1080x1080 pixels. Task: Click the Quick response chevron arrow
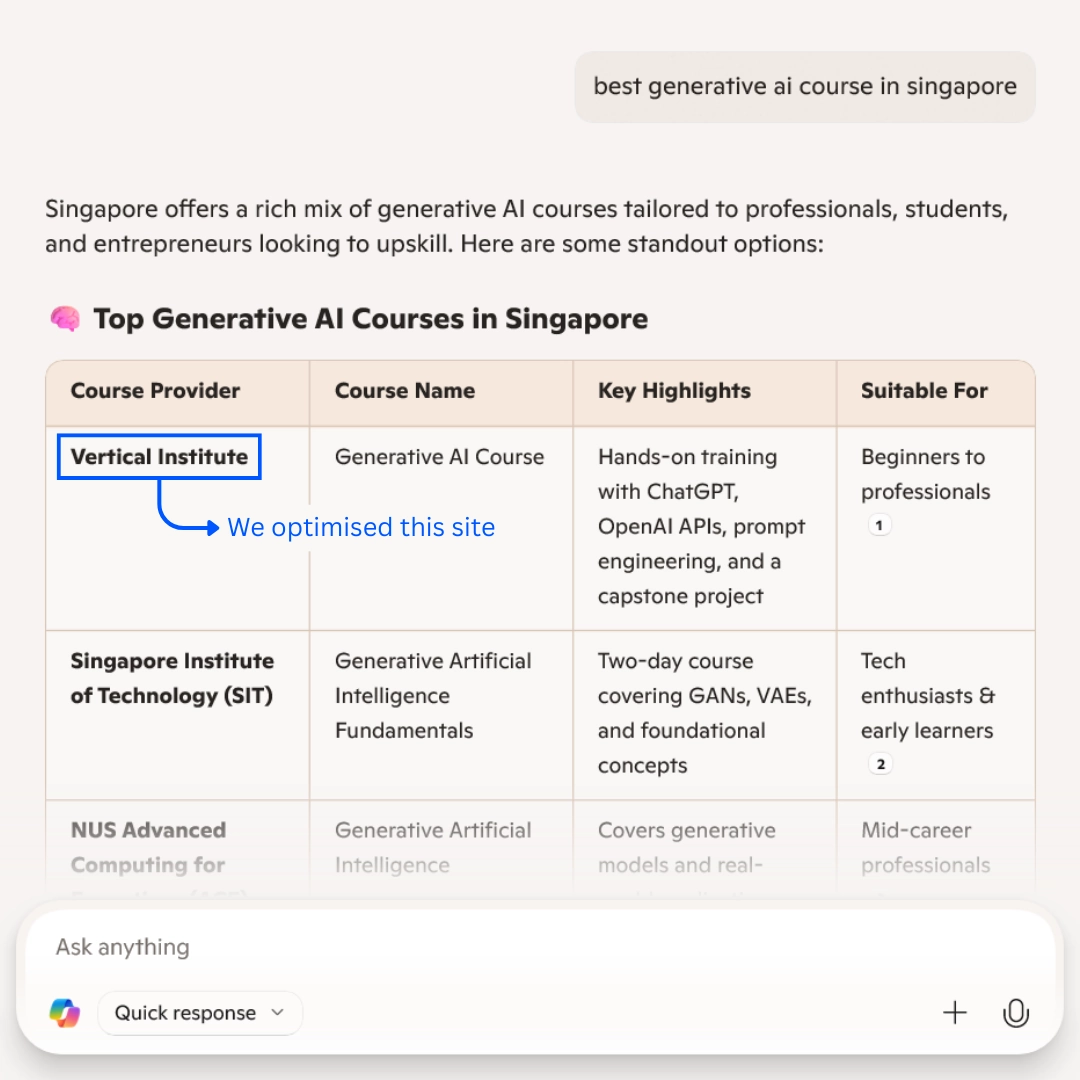[x=277, y=1013]
